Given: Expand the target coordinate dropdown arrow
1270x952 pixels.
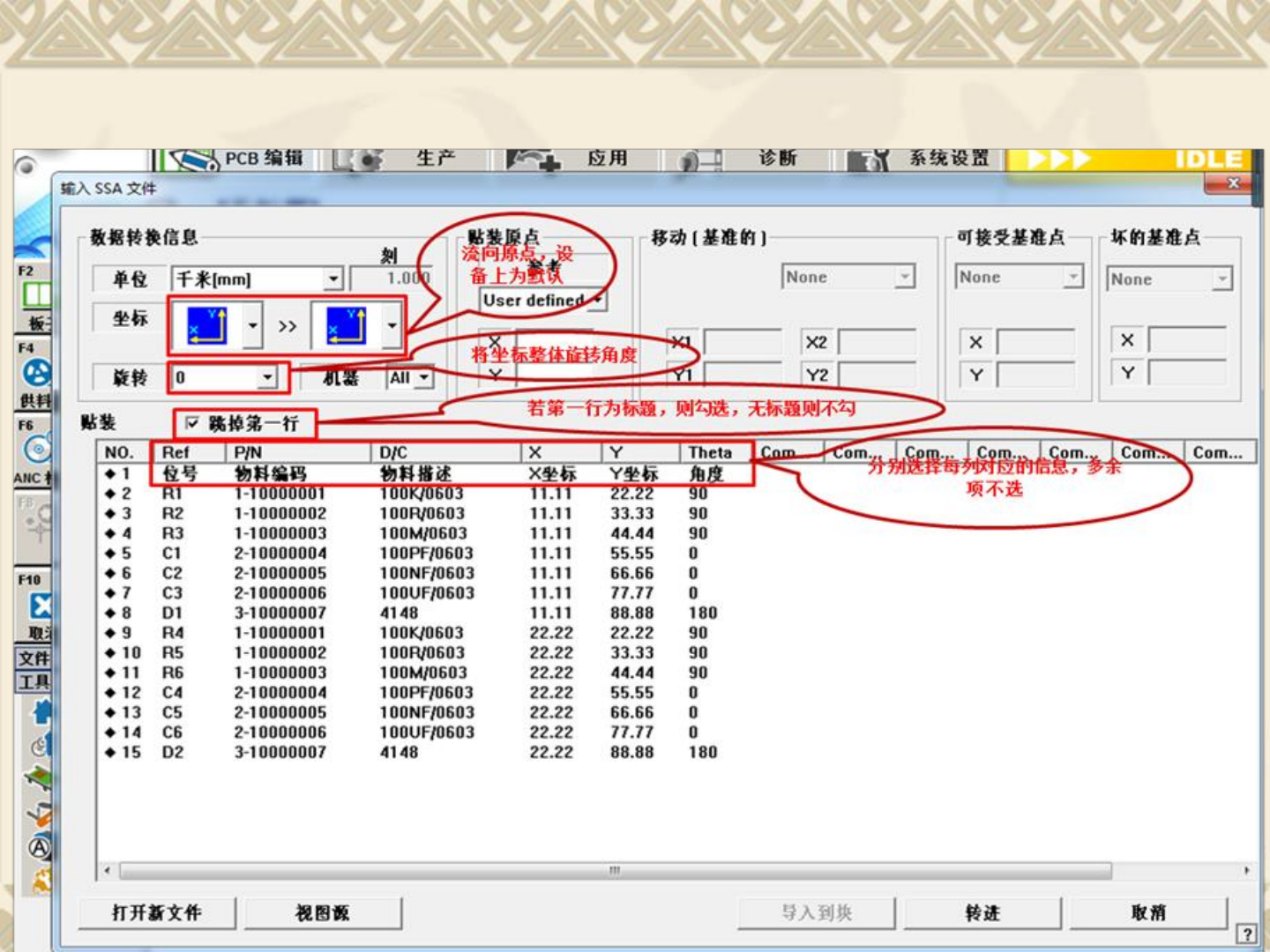Looking at the screenshot, I should tap(392, 326).
